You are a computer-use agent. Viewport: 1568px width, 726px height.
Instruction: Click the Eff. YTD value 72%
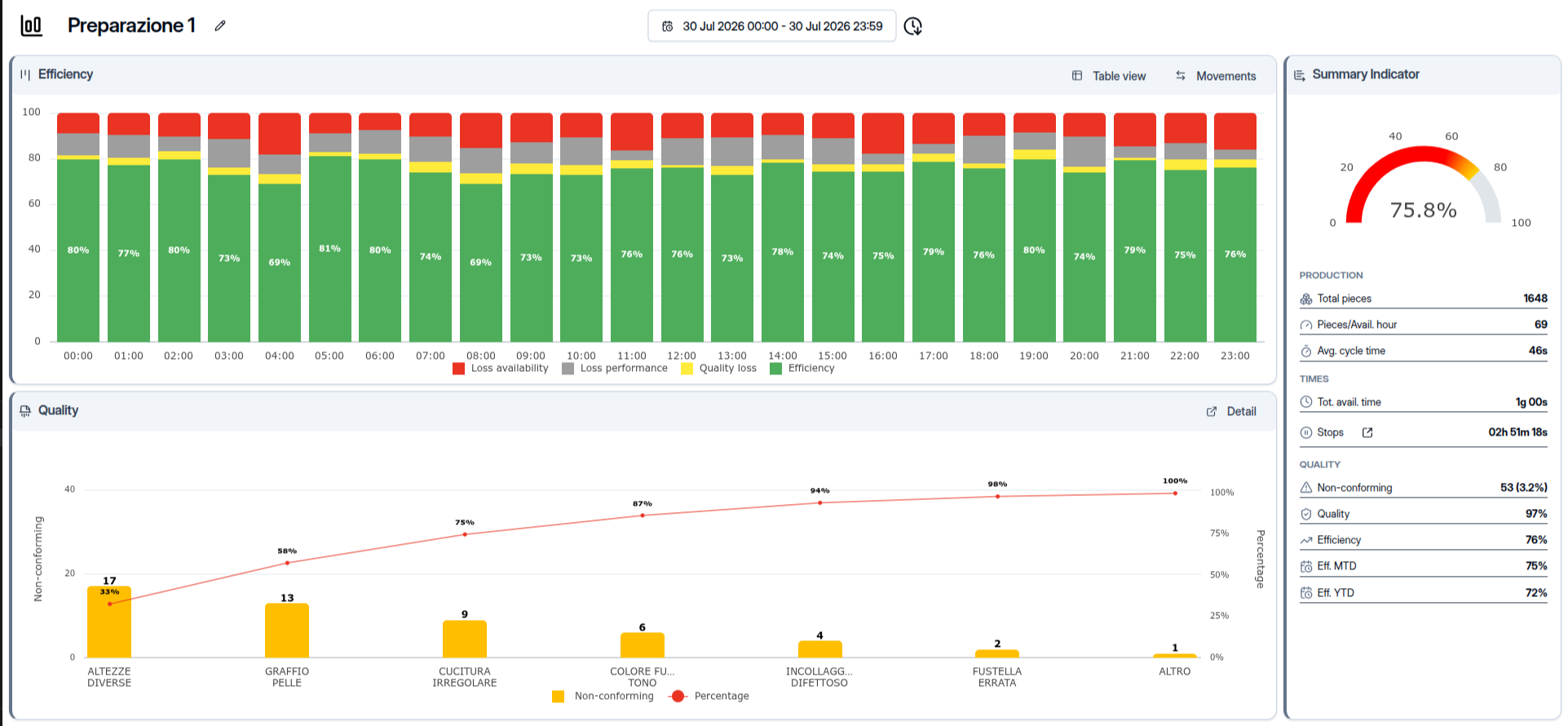click(1536, 593)
